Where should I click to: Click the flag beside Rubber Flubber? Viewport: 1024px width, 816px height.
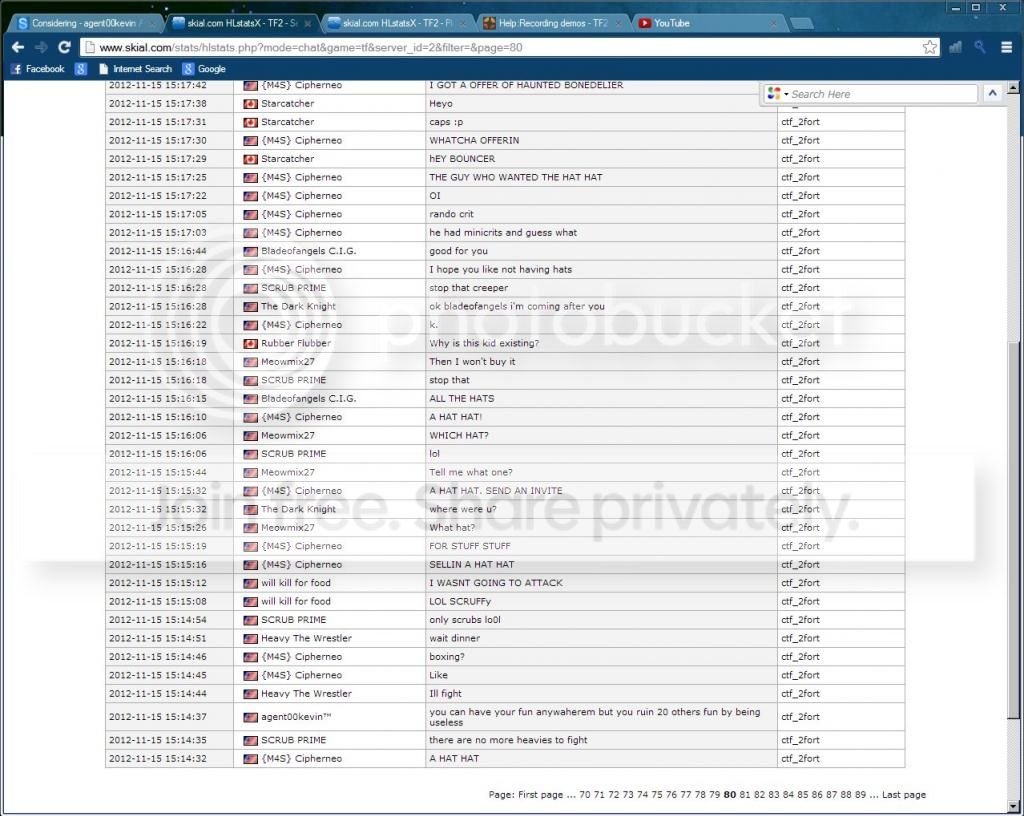pos(250,343)
